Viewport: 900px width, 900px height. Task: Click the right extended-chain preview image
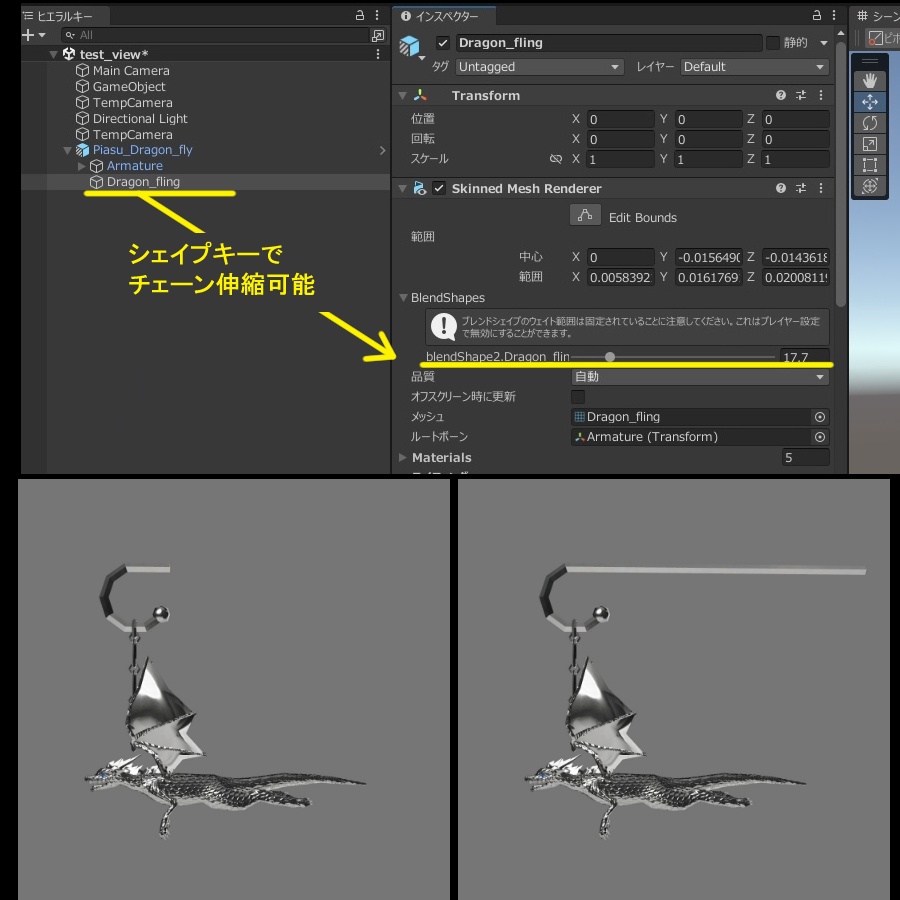click(674, 689)
